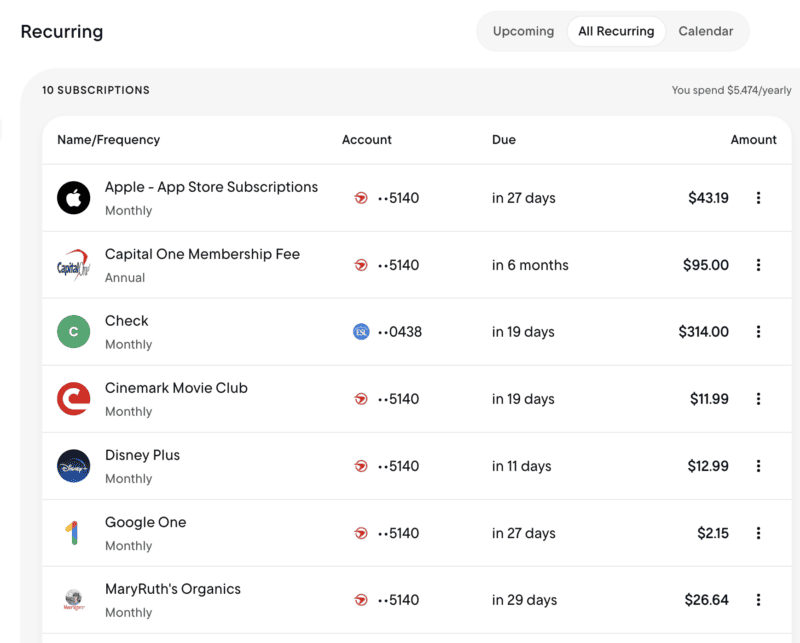Open more options for Cinemark Movie Club
The width and height of the screenshot is (800, 643).
point(758,399)
